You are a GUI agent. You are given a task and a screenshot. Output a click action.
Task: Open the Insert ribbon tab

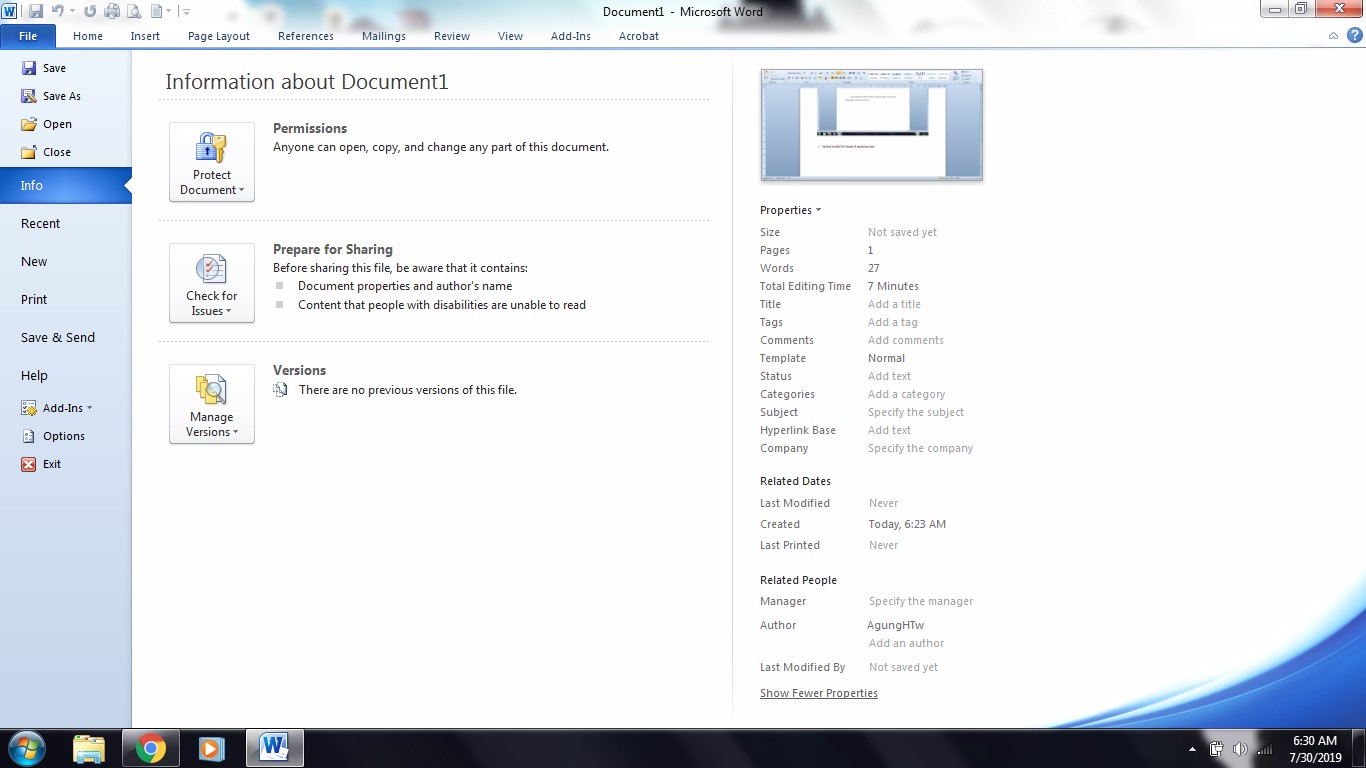click(145, 36)
